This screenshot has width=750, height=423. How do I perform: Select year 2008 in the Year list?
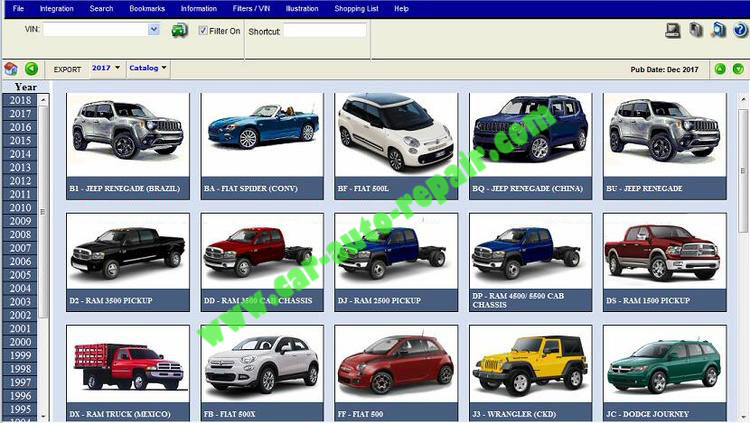point(20,234)
